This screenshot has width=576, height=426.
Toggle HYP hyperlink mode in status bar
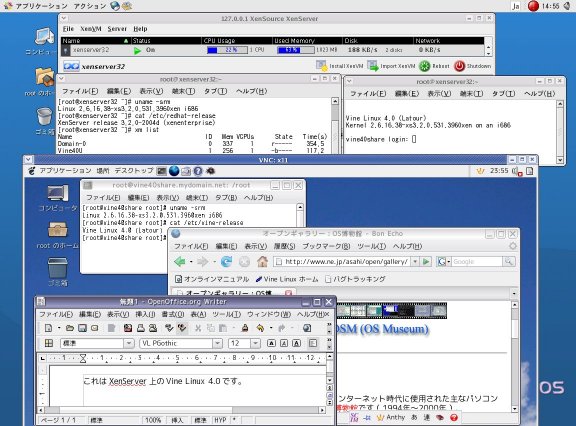(x=220, y=420)
